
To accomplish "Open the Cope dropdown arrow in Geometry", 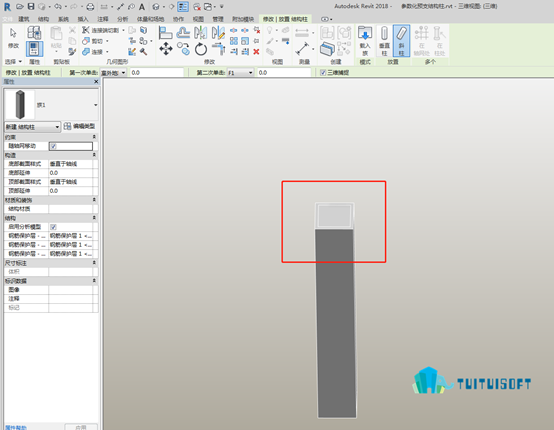I will (123, 30).
